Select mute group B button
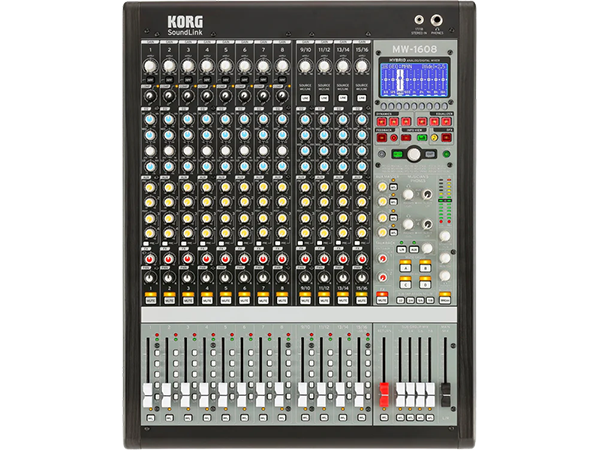Screen dimensions: 600x450 coord(425,268)
